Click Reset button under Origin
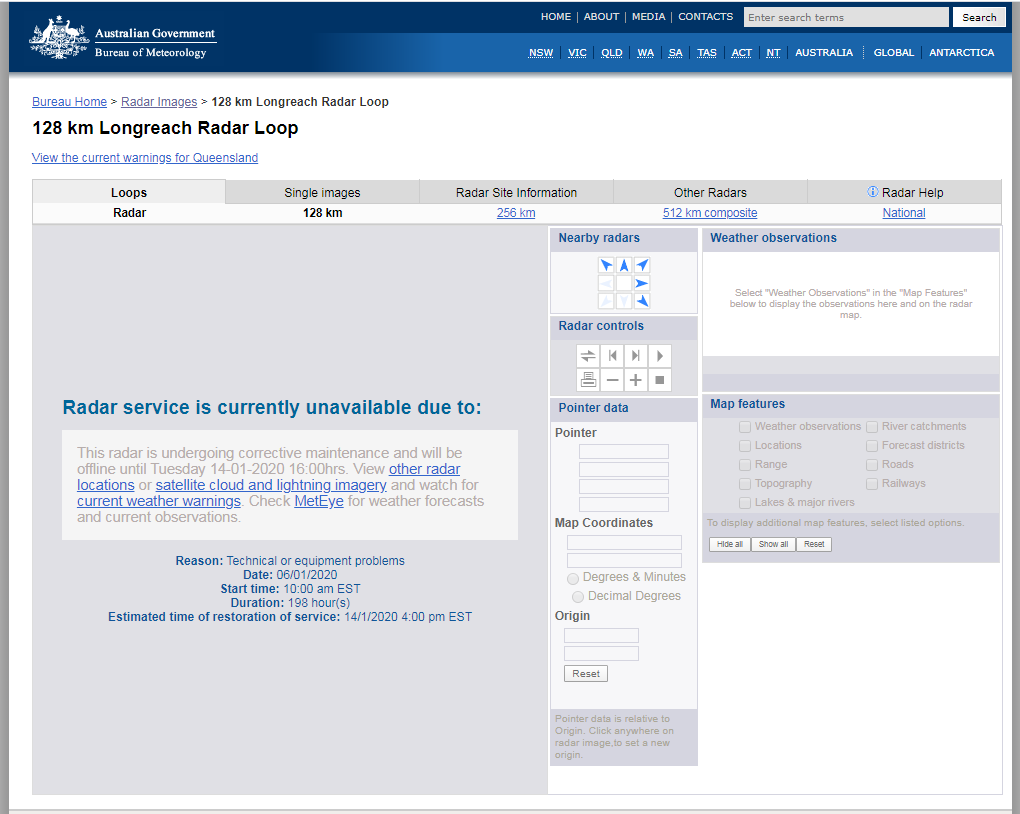The image size is (1020, 814). pos(585,673)
